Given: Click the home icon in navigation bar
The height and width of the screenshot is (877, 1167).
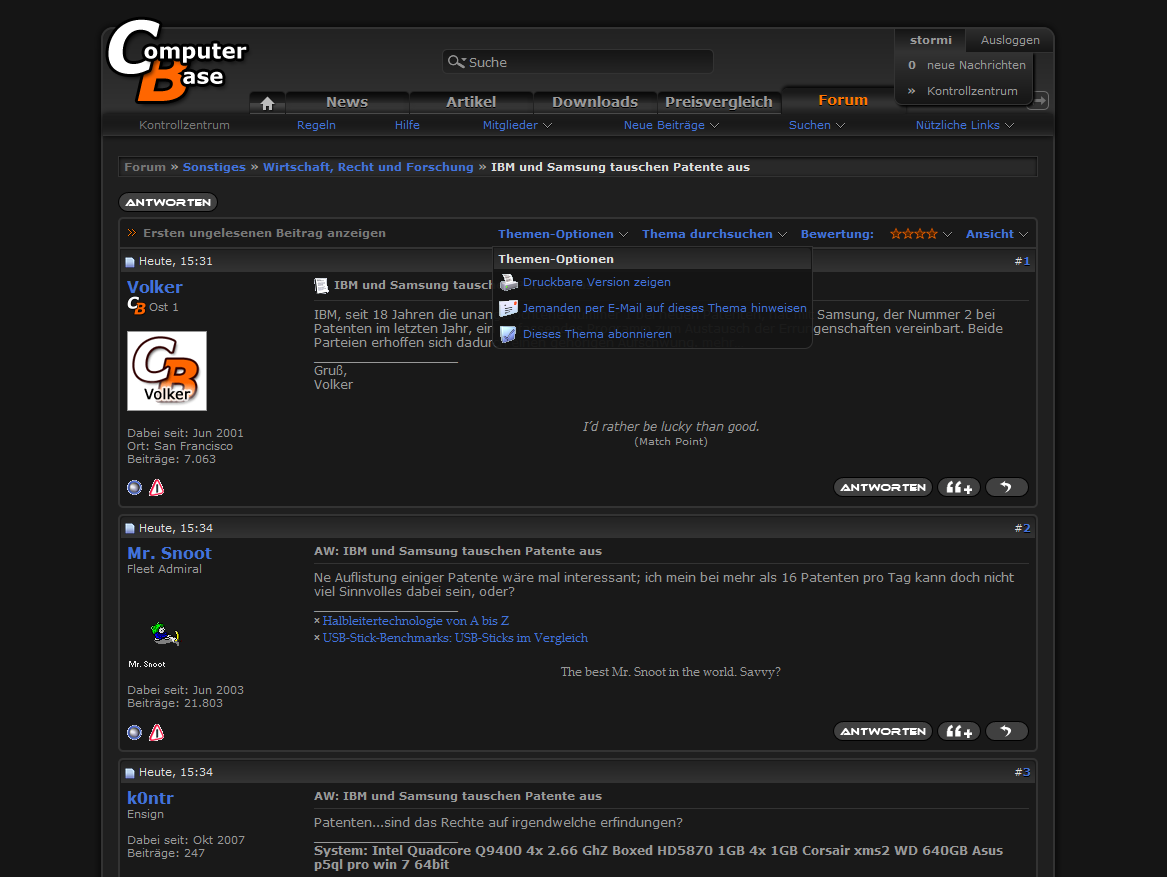Looking at the screenshot, I should pyautogui.click(x=267, y=103).
